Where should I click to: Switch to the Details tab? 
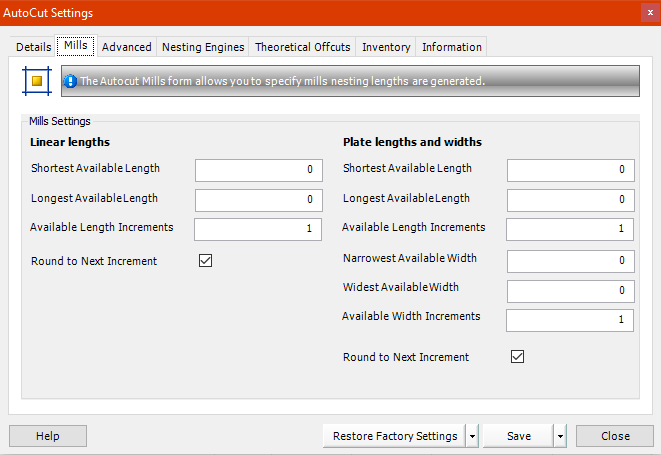tap(33, 47)
